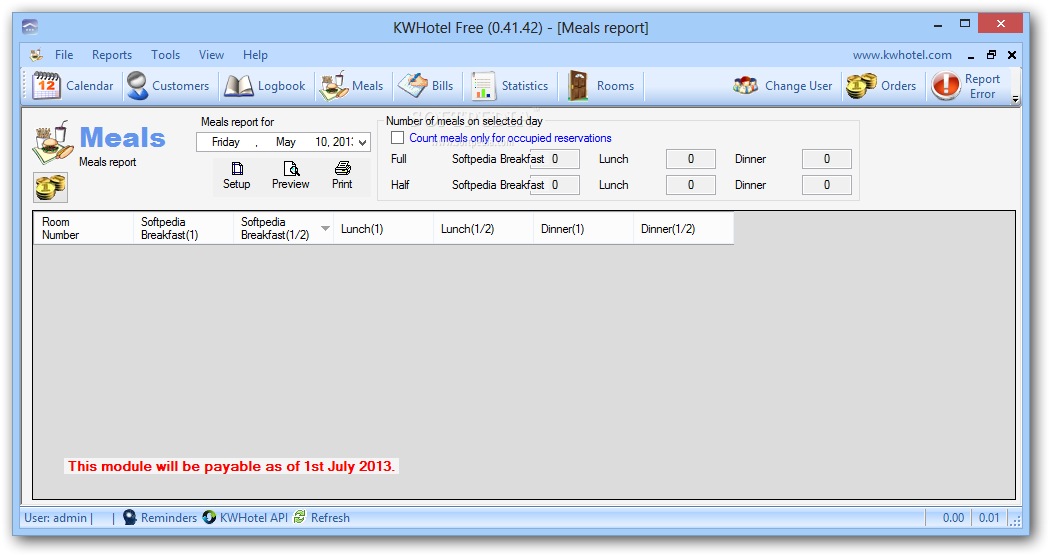Click the Half Softpedia Breakfast count field

pos(555,185)
